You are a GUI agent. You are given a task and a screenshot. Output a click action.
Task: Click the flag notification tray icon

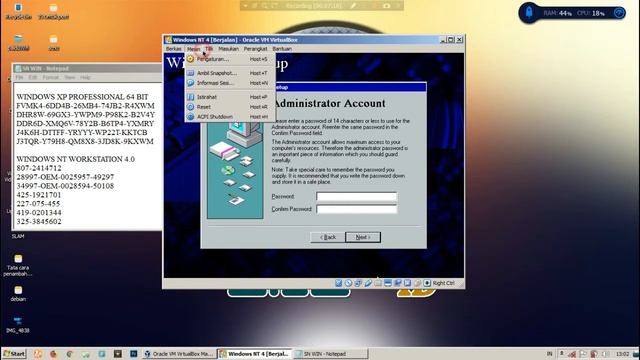tap(583, 354)
